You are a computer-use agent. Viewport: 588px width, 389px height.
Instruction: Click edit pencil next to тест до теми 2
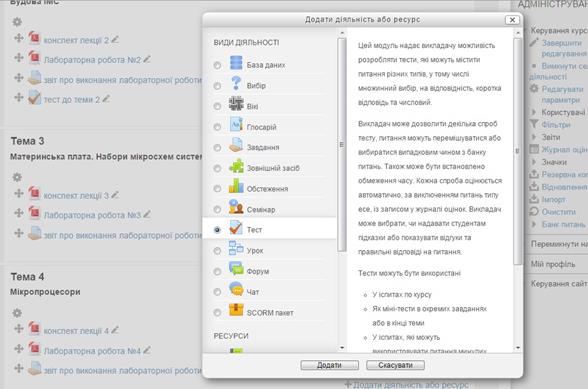[x=106, y=98]
